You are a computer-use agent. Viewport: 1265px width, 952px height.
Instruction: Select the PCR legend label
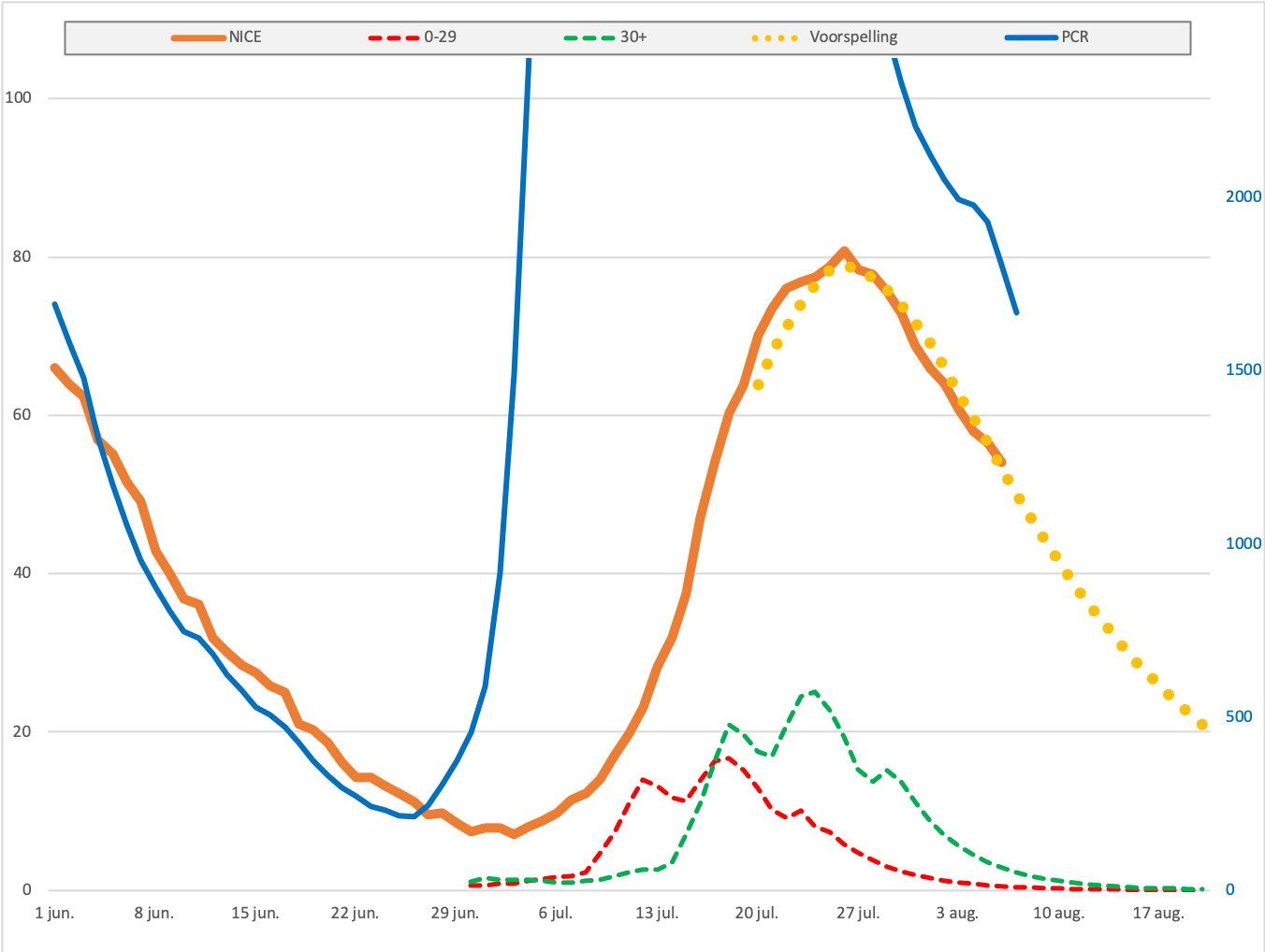[x=1075, y=37]
